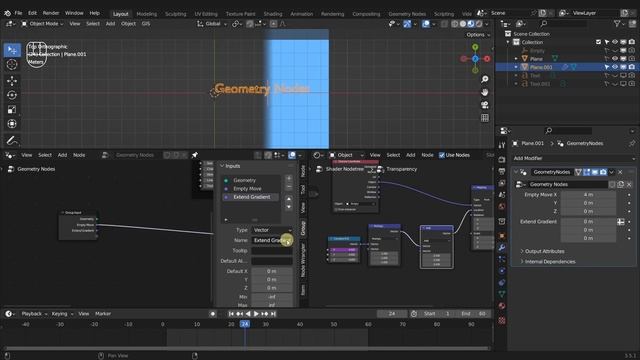640x360 pixels.
Task: Open the Render properties tab icon
Action: 502,160
